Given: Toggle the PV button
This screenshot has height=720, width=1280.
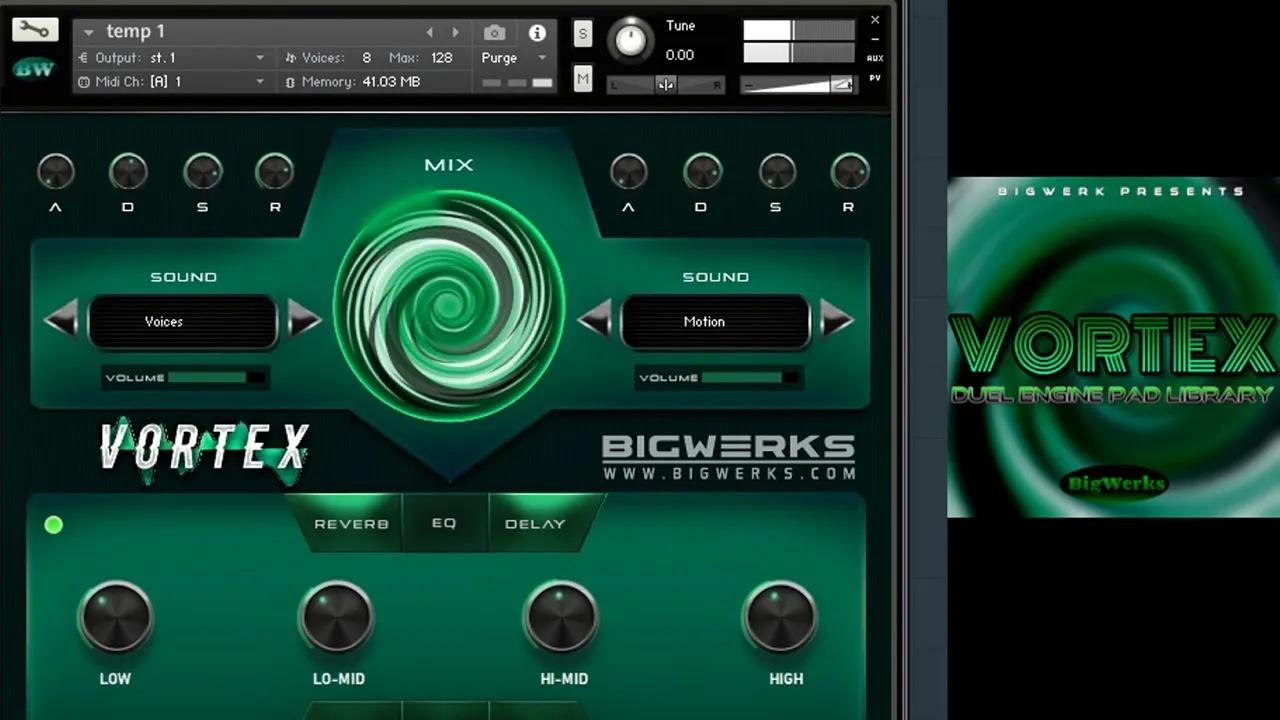Looking at the screenshot, I should tap(875, 77).
